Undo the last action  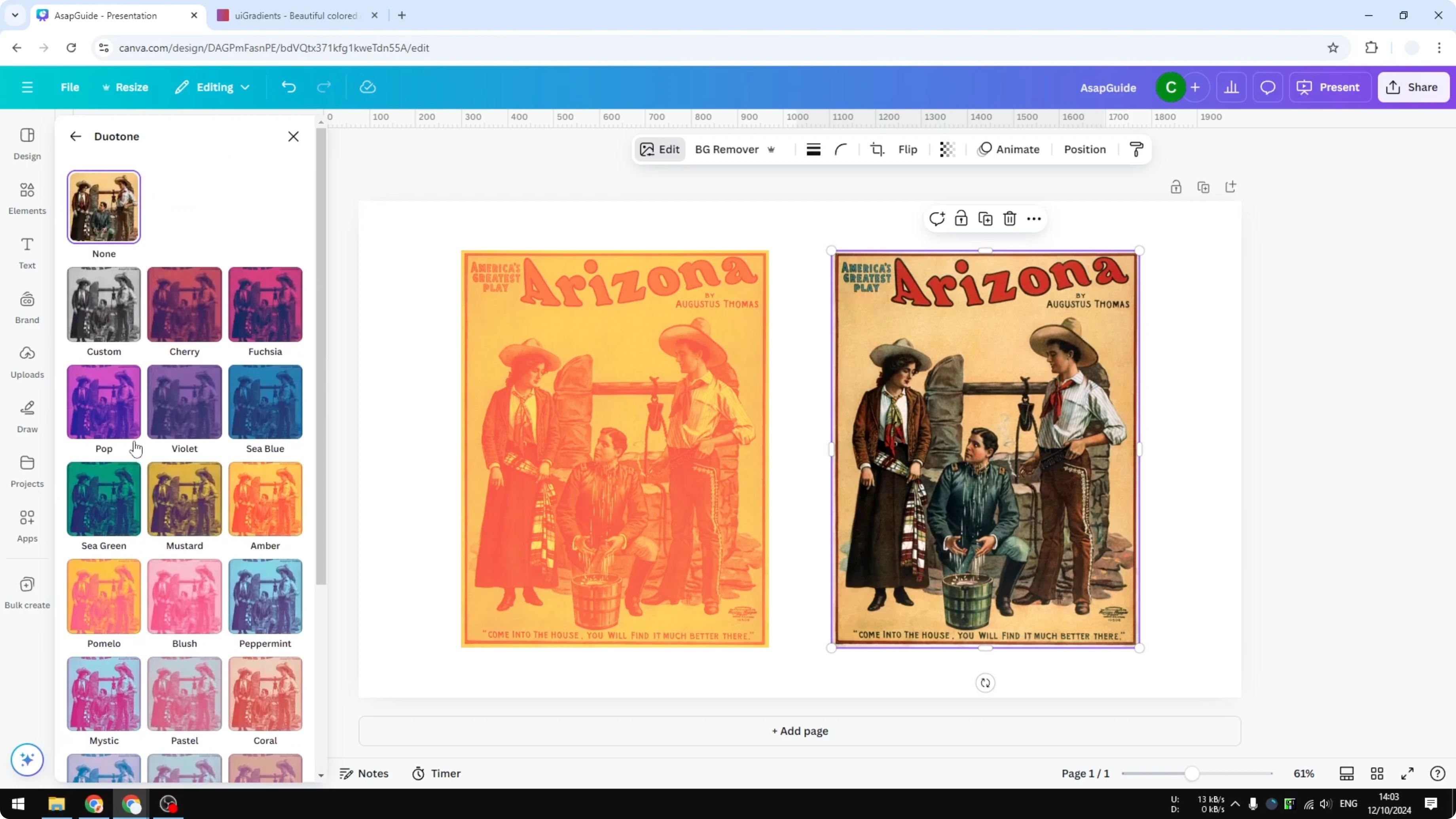tap(288, 87)
